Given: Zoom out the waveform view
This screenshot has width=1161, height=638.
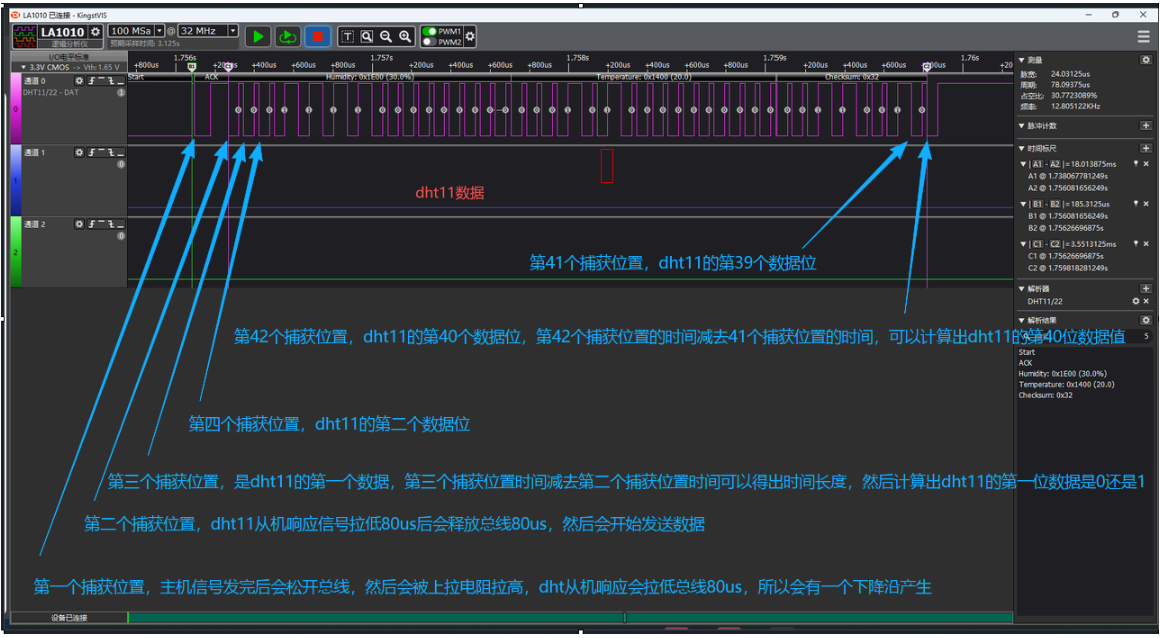Looking at the screenshot, I should (x=386, y=36).
